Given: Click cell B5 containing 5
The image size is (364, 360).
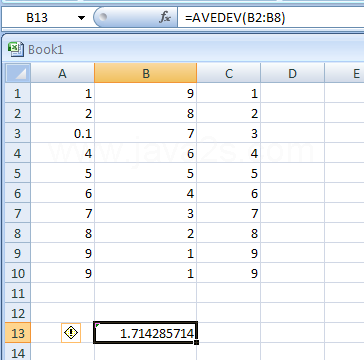Looking at the screenshot, I should 146,173.
